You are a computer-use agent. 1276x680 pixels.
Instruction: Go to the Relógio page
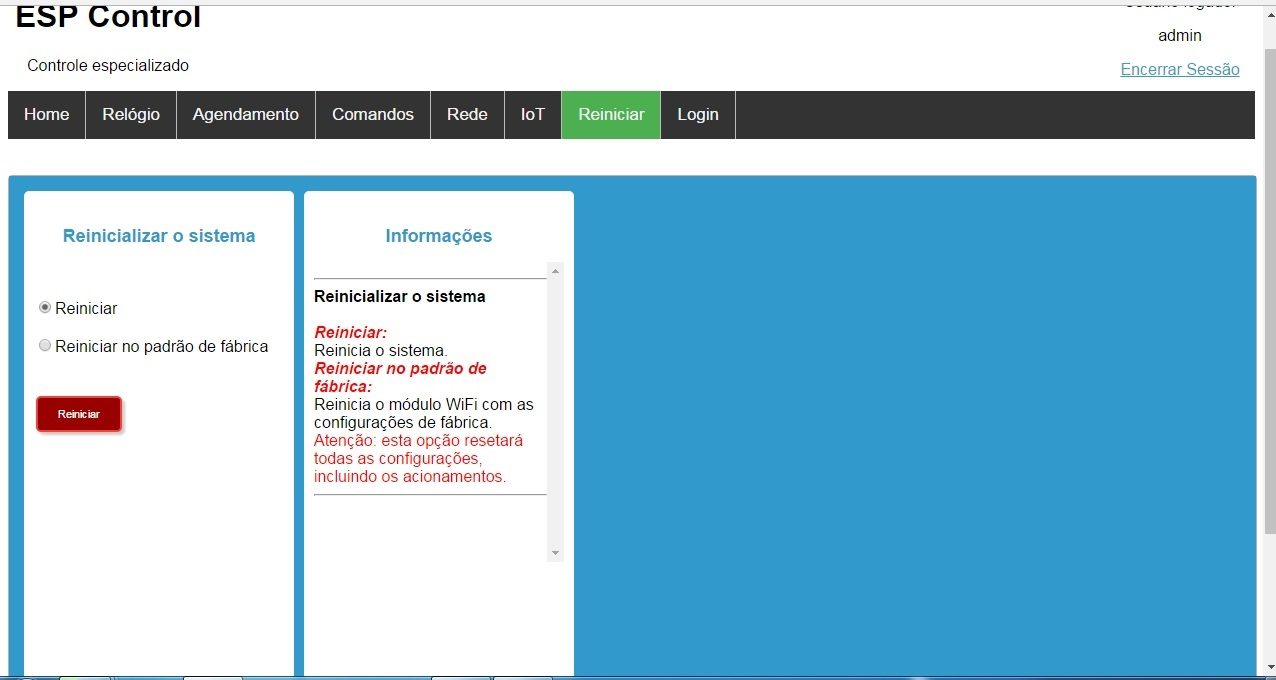[131, 115]
